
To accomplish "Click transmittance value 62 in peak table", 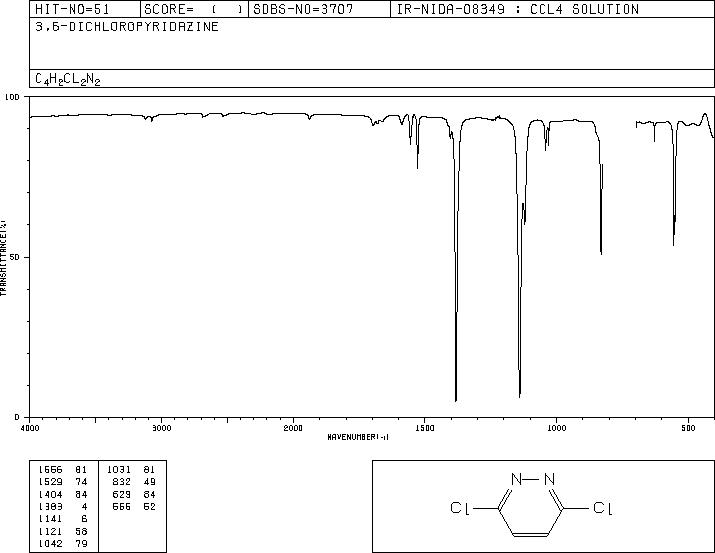I will pyautogui.click(x=150, y=506).
